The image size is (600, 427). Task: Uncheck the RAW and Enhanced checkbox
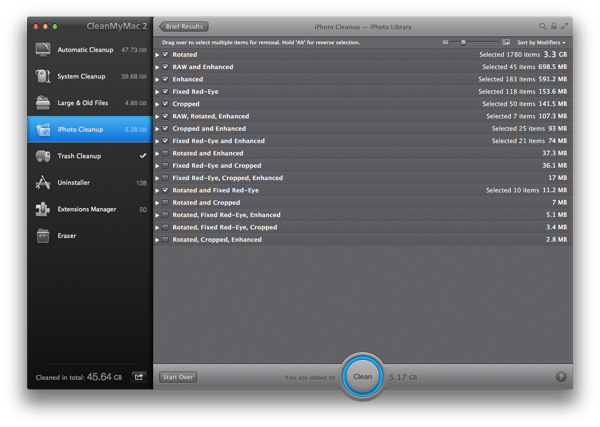(x=165, y=67)
